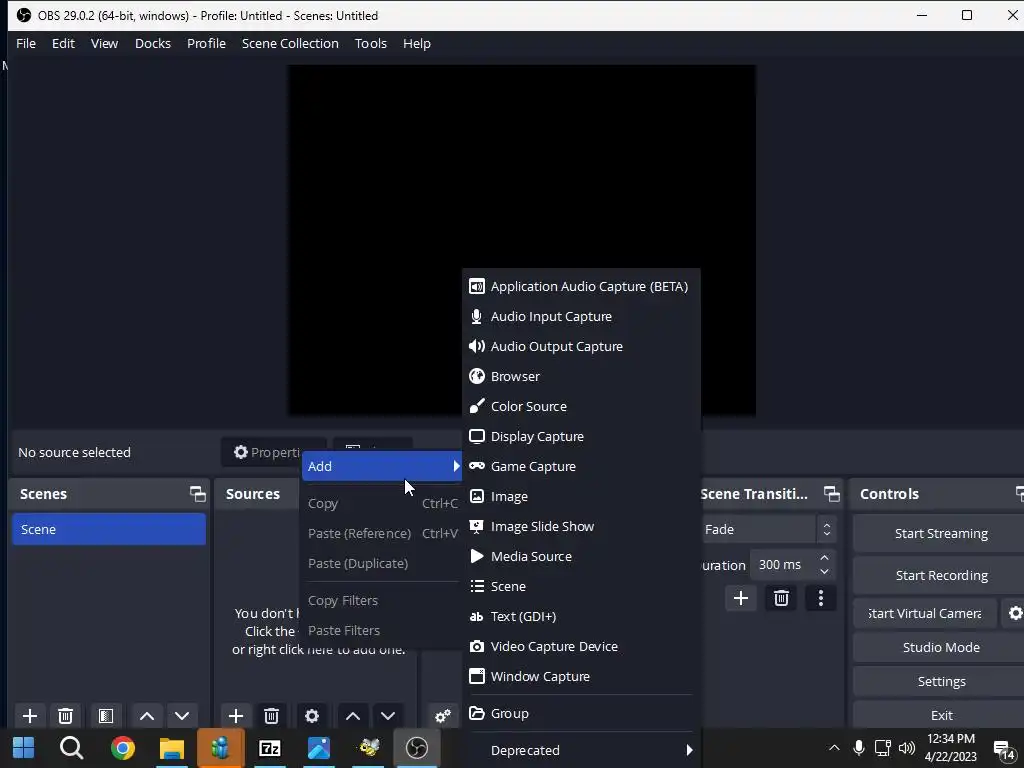Open File Explorer from taskbar
The height and width of the screenshot is (768, 1024).
[172, 748]
